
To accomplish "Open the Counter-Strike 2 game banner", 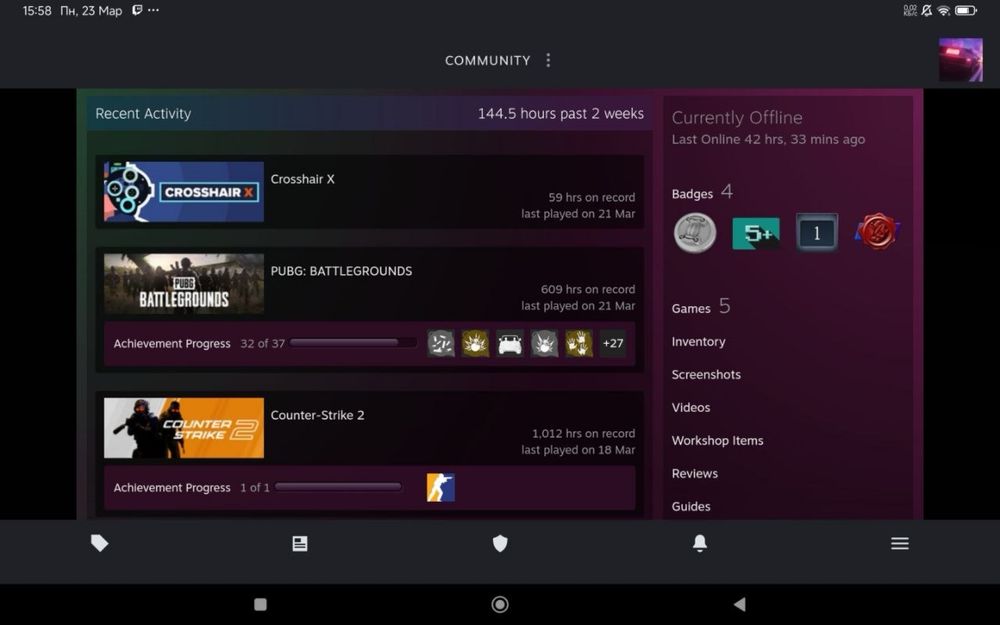I will [x=184, y=428].
